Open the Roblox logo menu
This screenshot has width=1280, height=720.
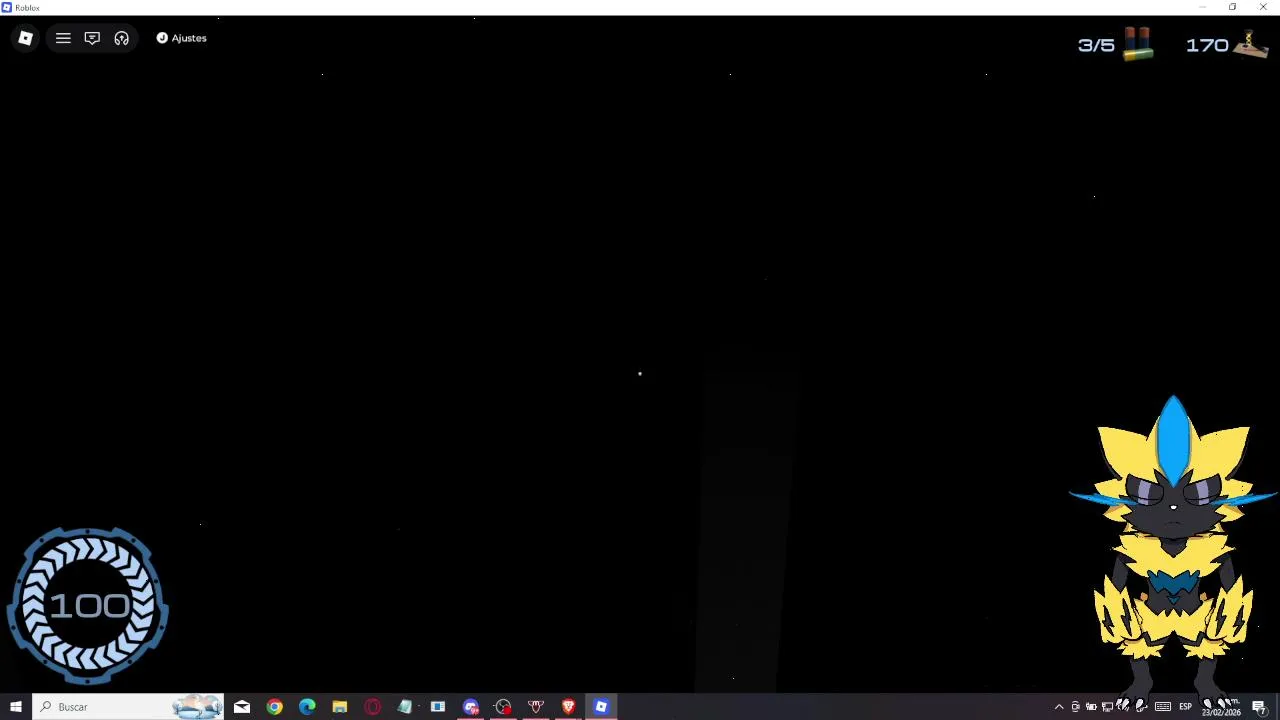[x=25, y=38]
